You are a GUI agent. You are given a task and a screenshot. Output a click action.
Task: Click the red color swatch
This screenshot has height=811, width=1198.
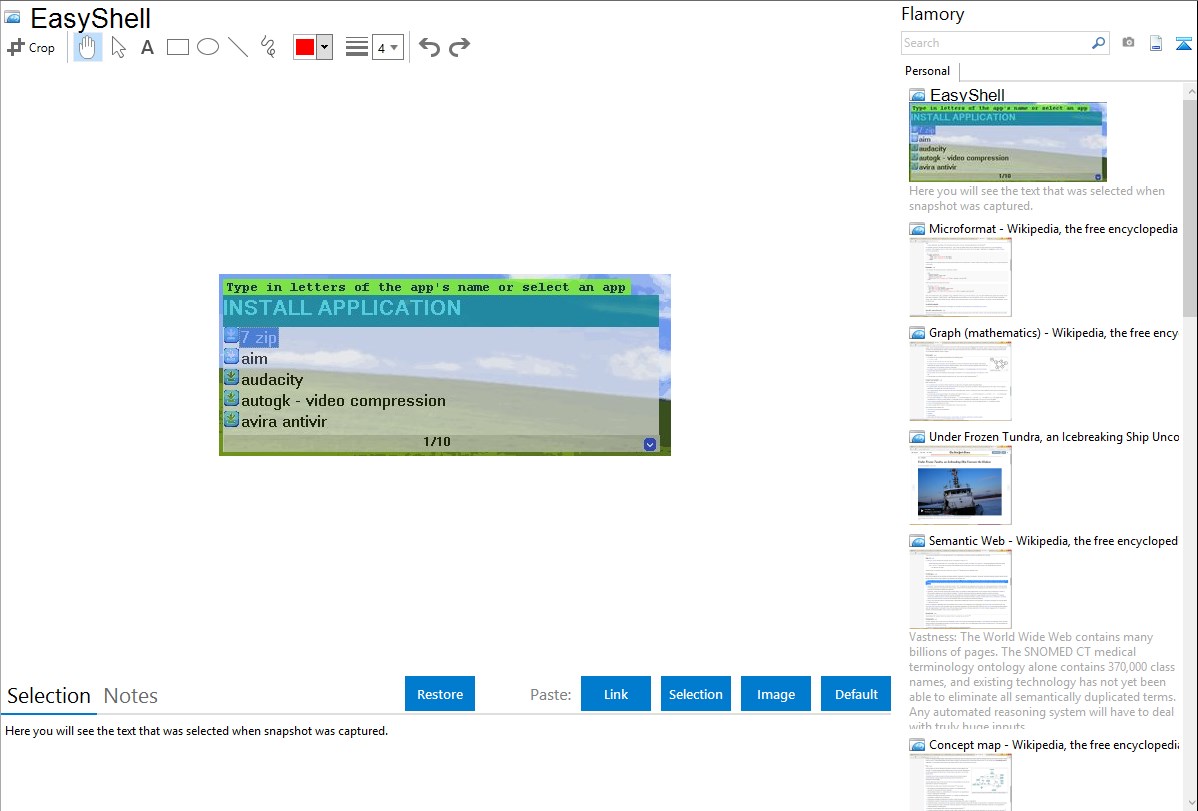coord(305,47)
